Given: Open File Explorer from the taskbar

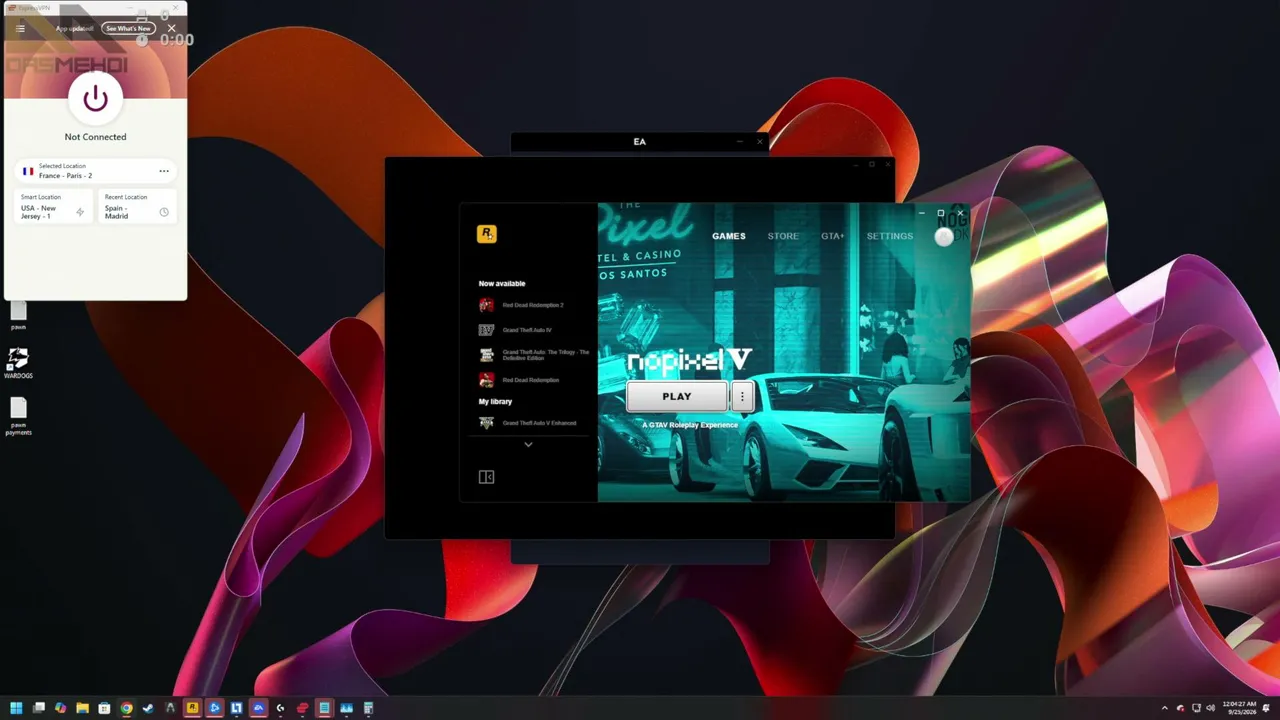Looking at the screenshot, I should (x=83, y=708).
